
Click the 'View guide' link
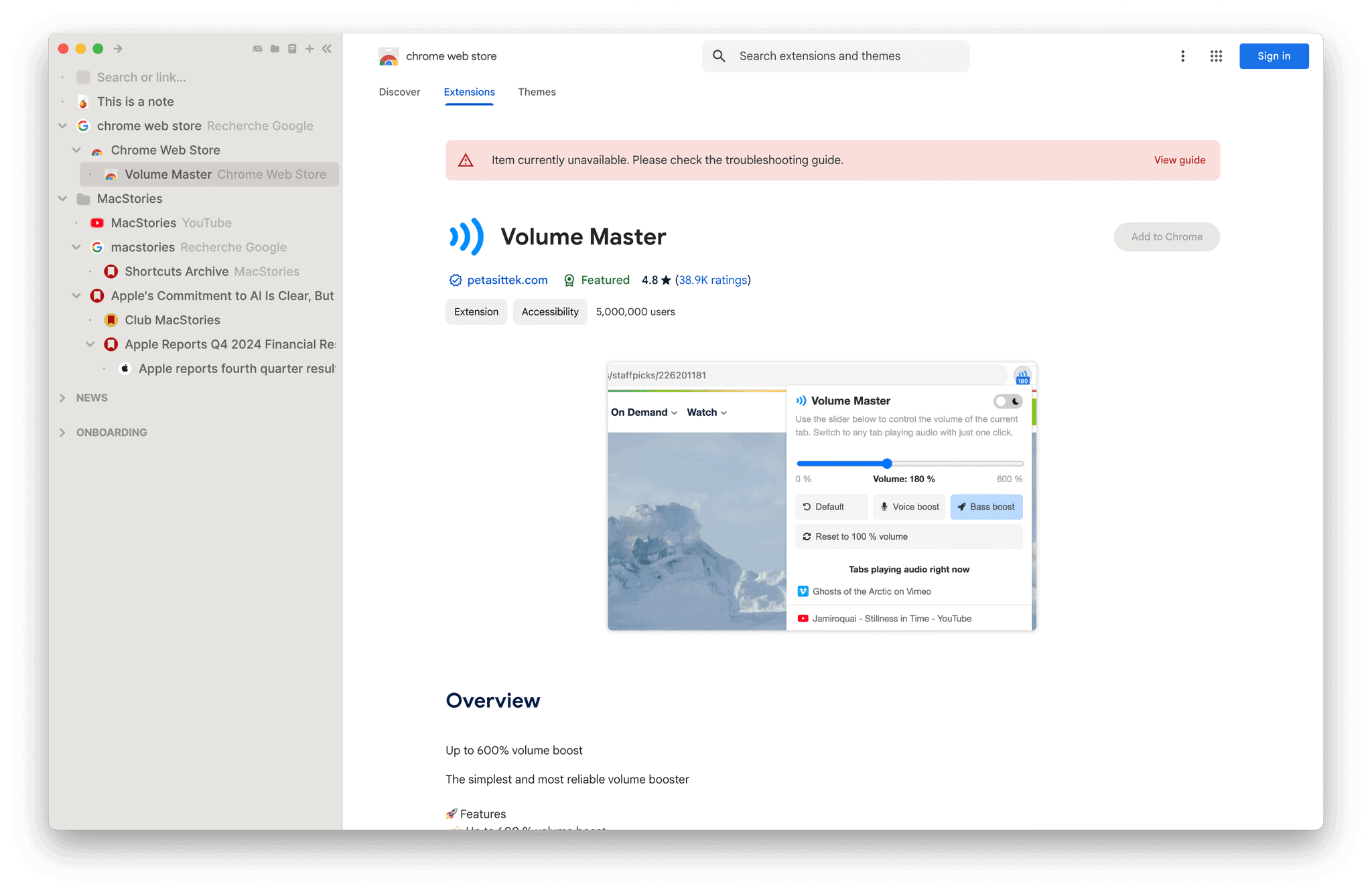[x=1179, y=160]
